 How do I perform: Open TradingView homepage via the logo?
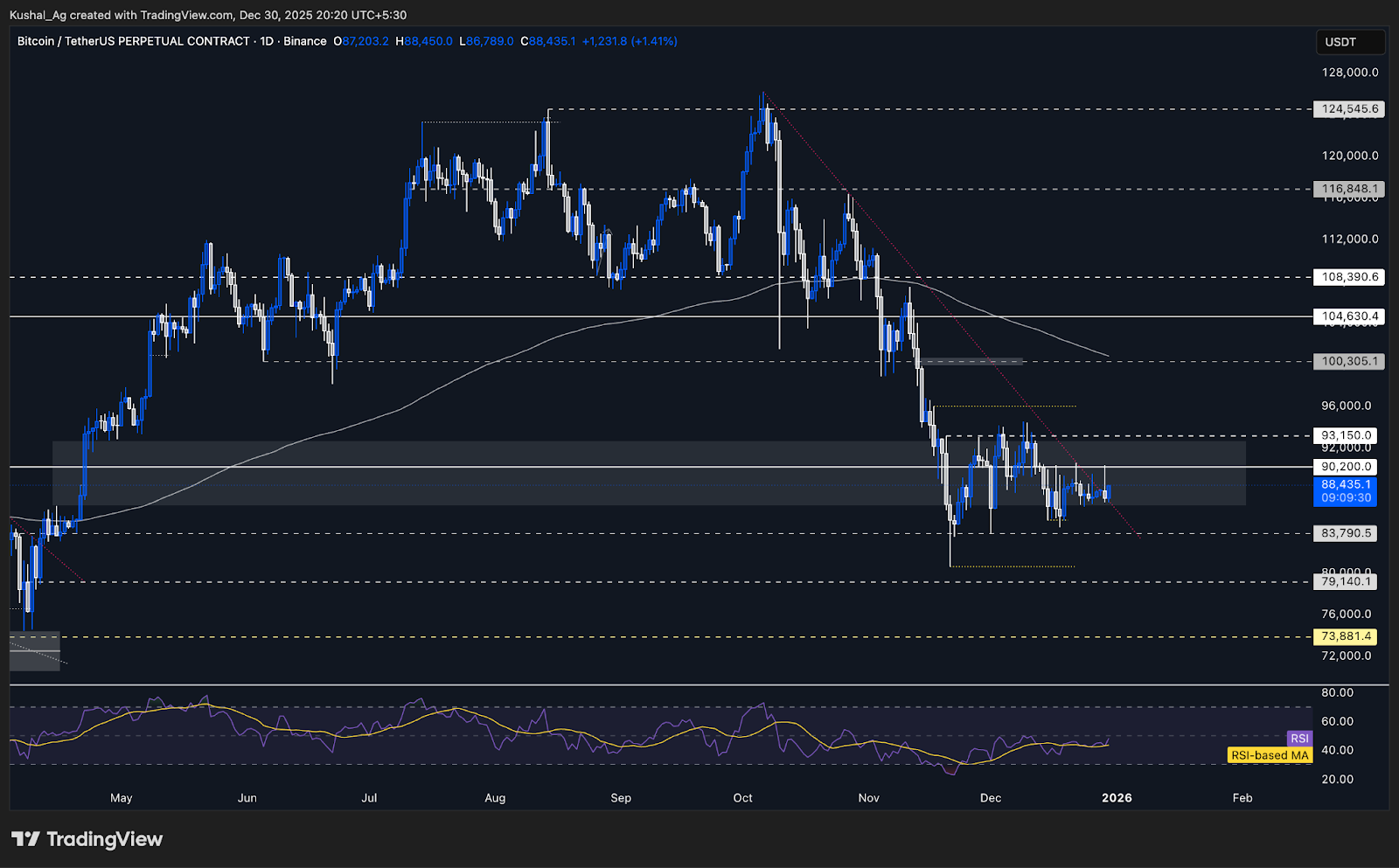point(87,839)
